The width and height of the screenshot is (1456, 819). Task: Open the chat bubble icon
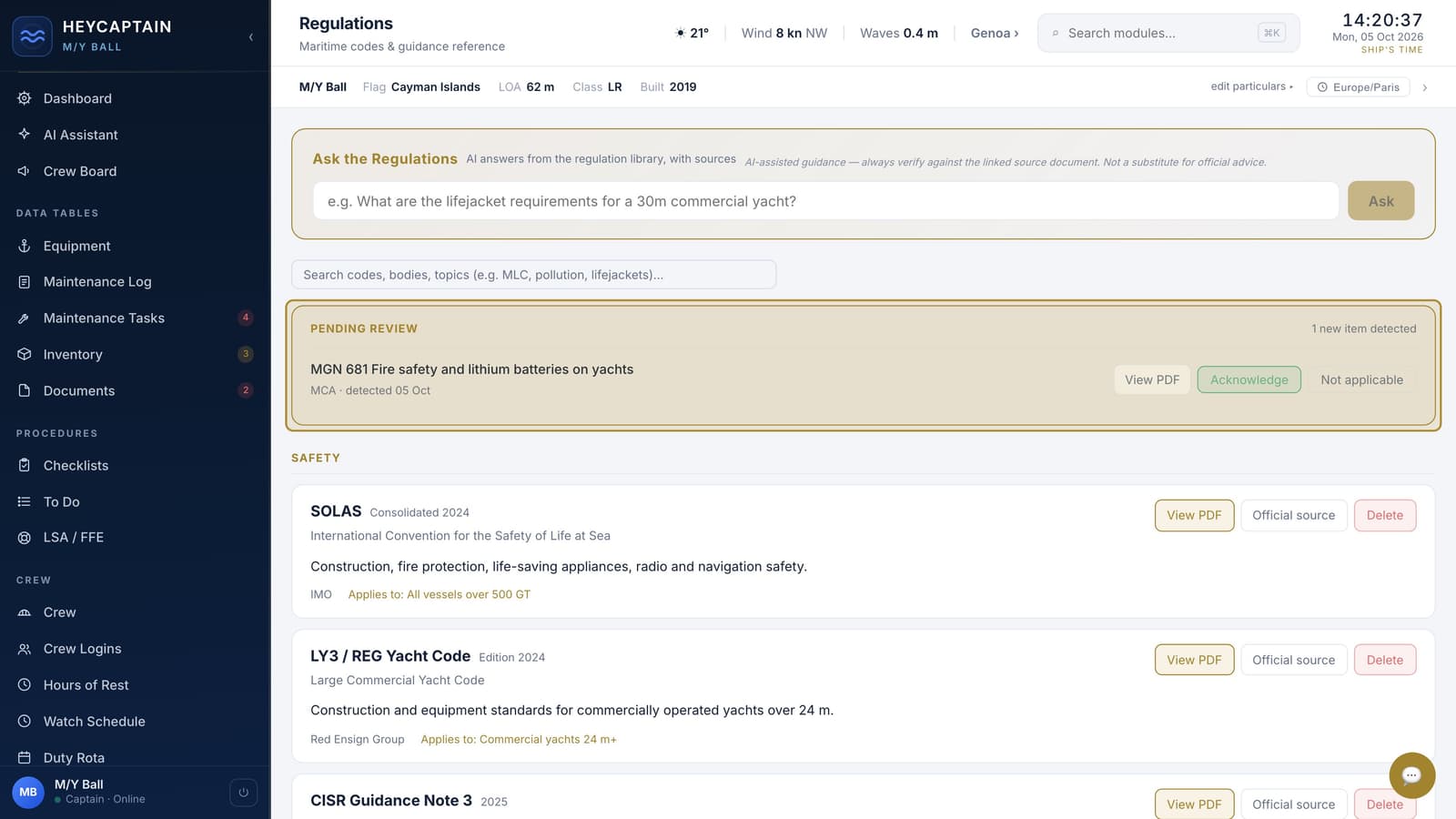[1411, 775]
